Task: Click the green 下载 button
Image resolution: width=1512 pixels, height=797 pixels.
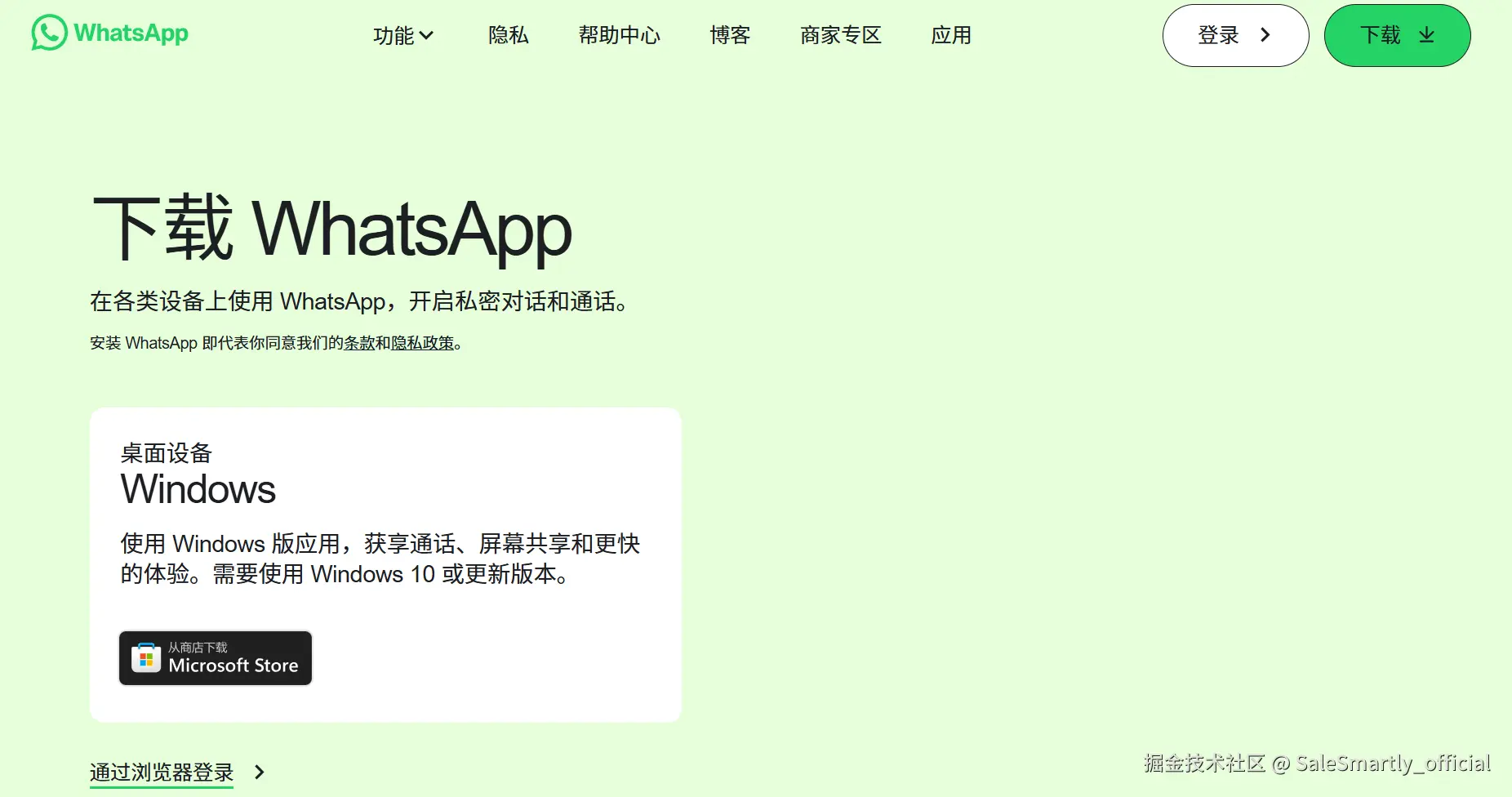Action: 1398,35
